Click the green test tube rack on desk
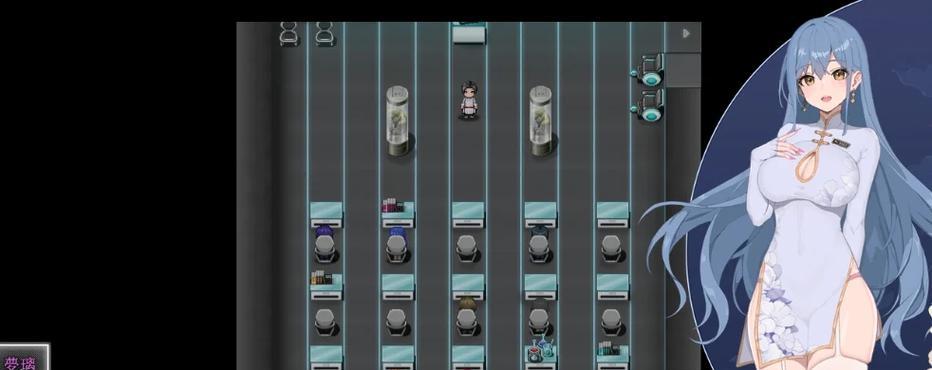The height and width of the screenshot is (370, 932). pyautogui.click(x=609, y=349)
